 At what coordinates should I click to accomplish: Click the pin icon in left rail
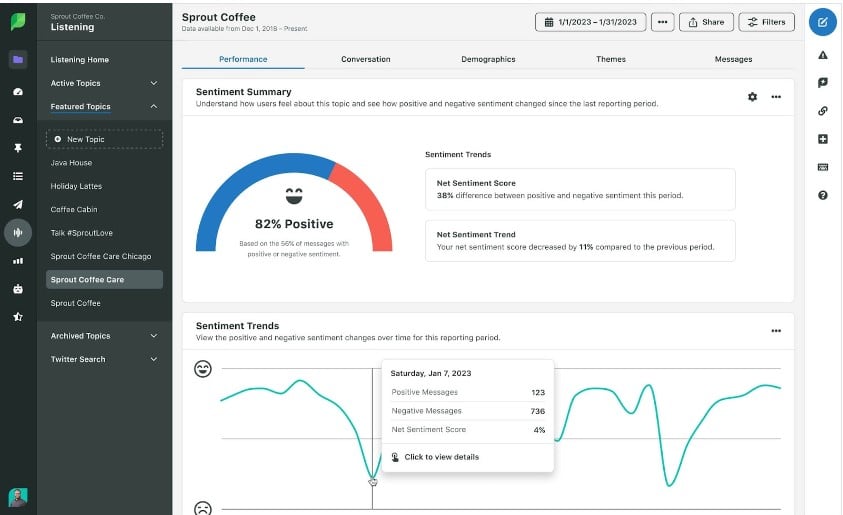click(18, 148)
